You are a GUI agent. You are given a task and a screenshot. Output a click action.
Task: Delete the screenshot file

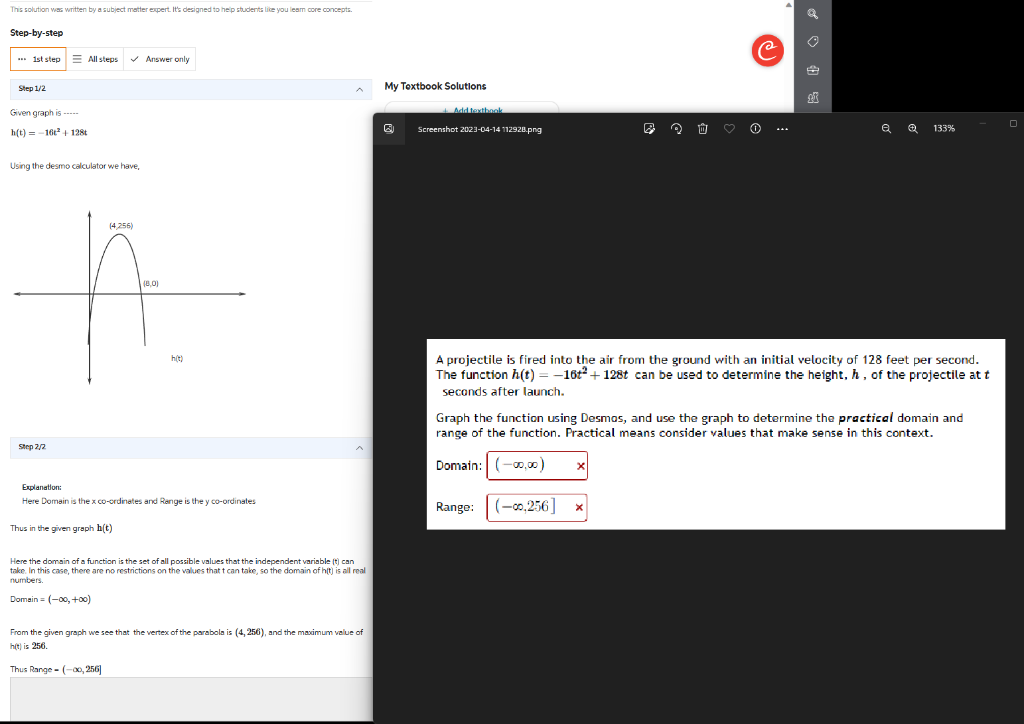(702, 128)
